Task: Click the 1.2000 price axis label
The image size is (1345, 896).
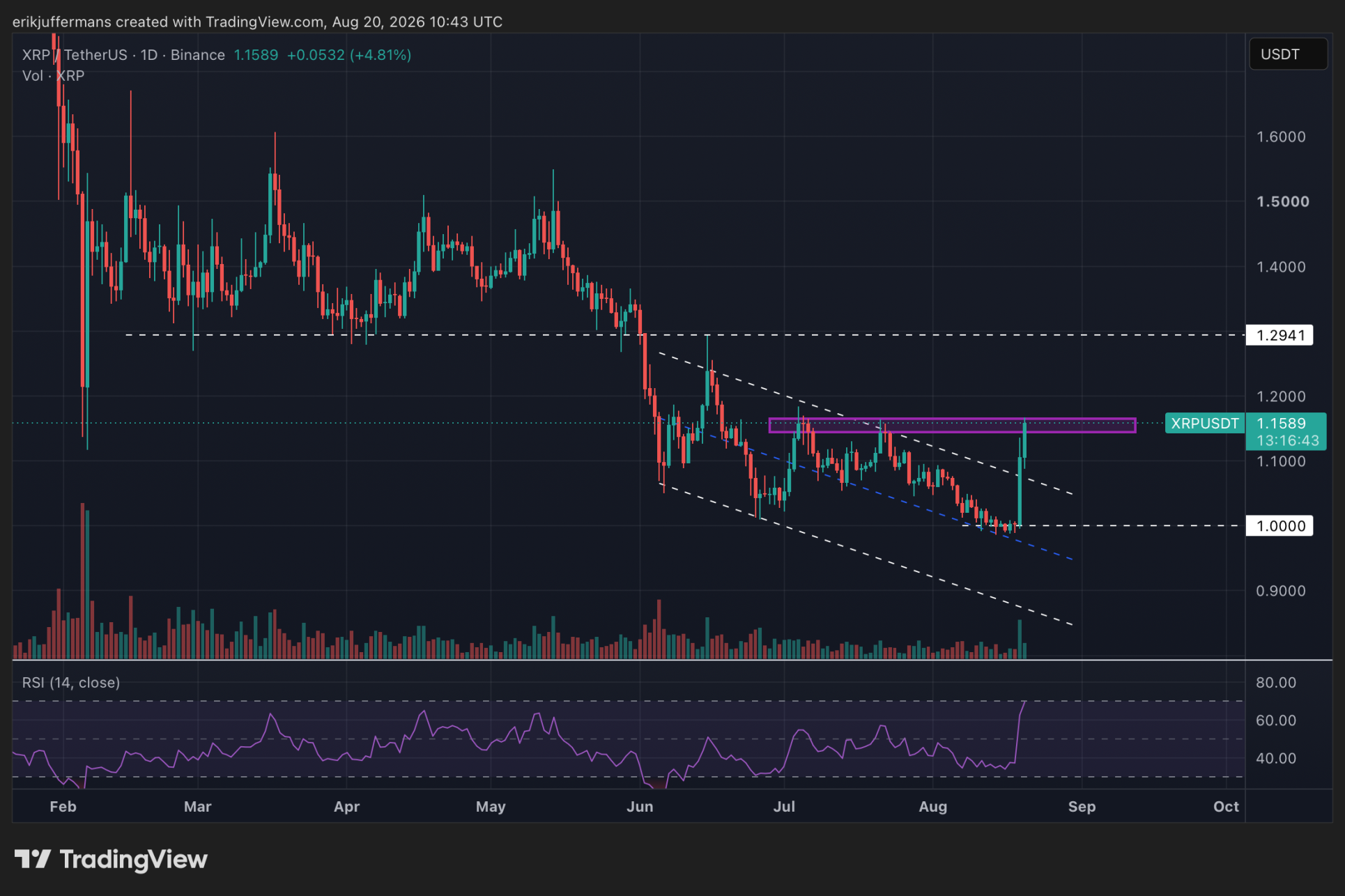Action: point(1281,396)
